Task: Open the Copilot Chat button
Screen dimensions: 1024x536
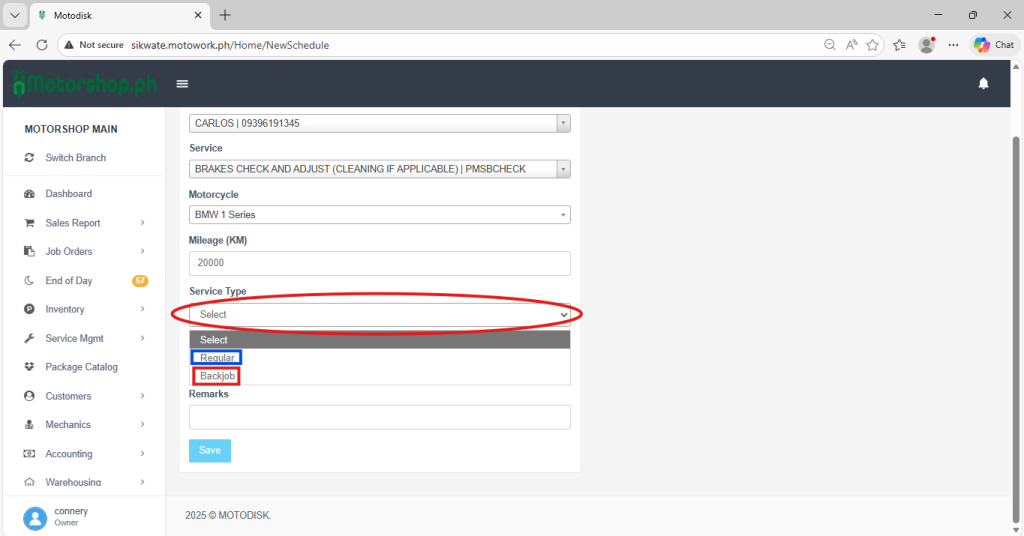Action: [993, 45]
